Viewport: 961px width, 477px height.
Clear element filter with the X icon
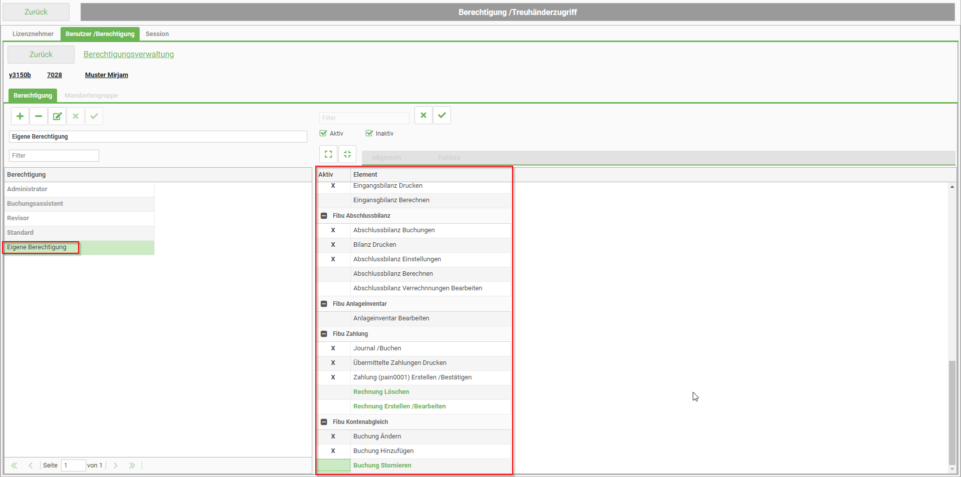tap(424, 115)
